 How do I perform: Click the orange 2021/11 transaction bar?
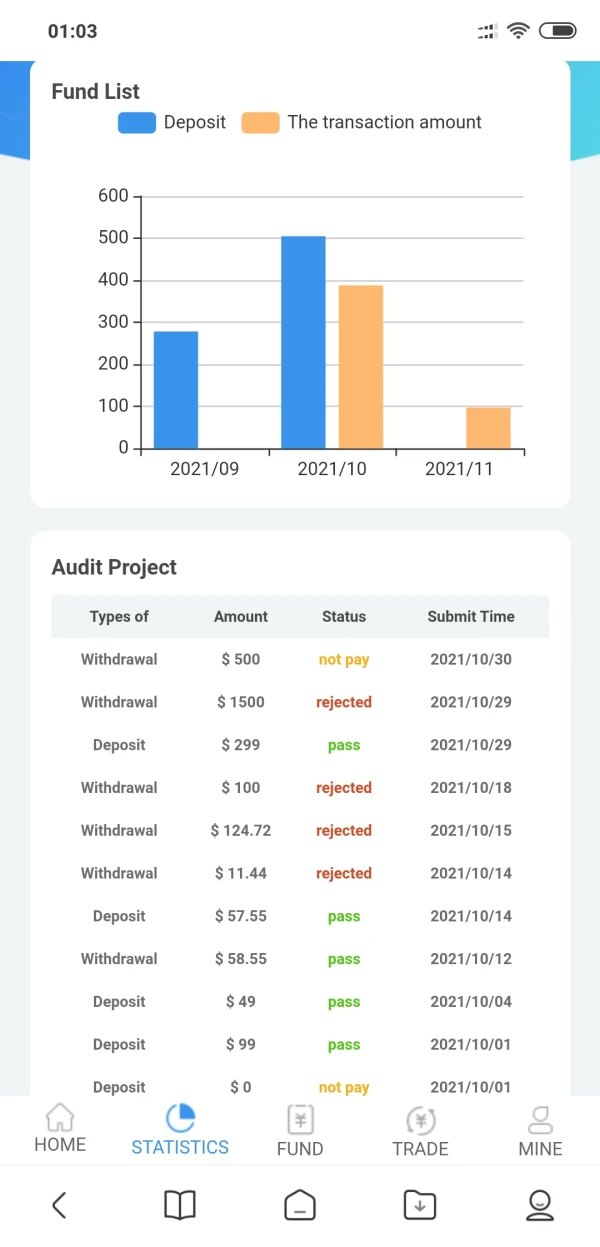pos(488,428)
